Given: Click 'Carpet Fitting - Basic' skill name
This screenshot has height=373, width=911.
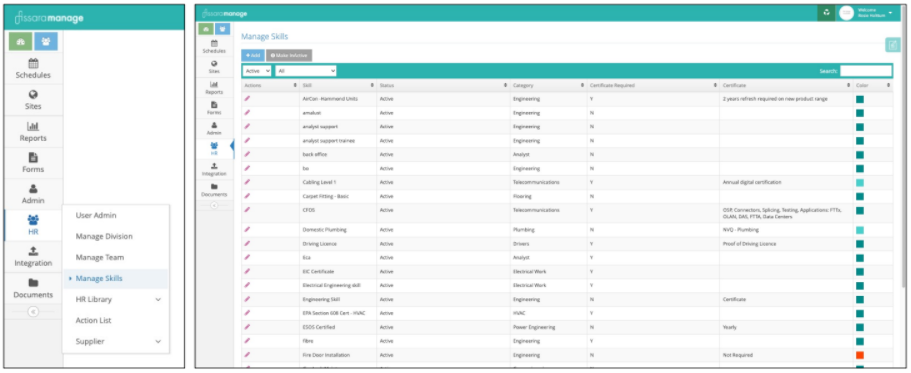Looking at the screenshot, I should 325,196.
